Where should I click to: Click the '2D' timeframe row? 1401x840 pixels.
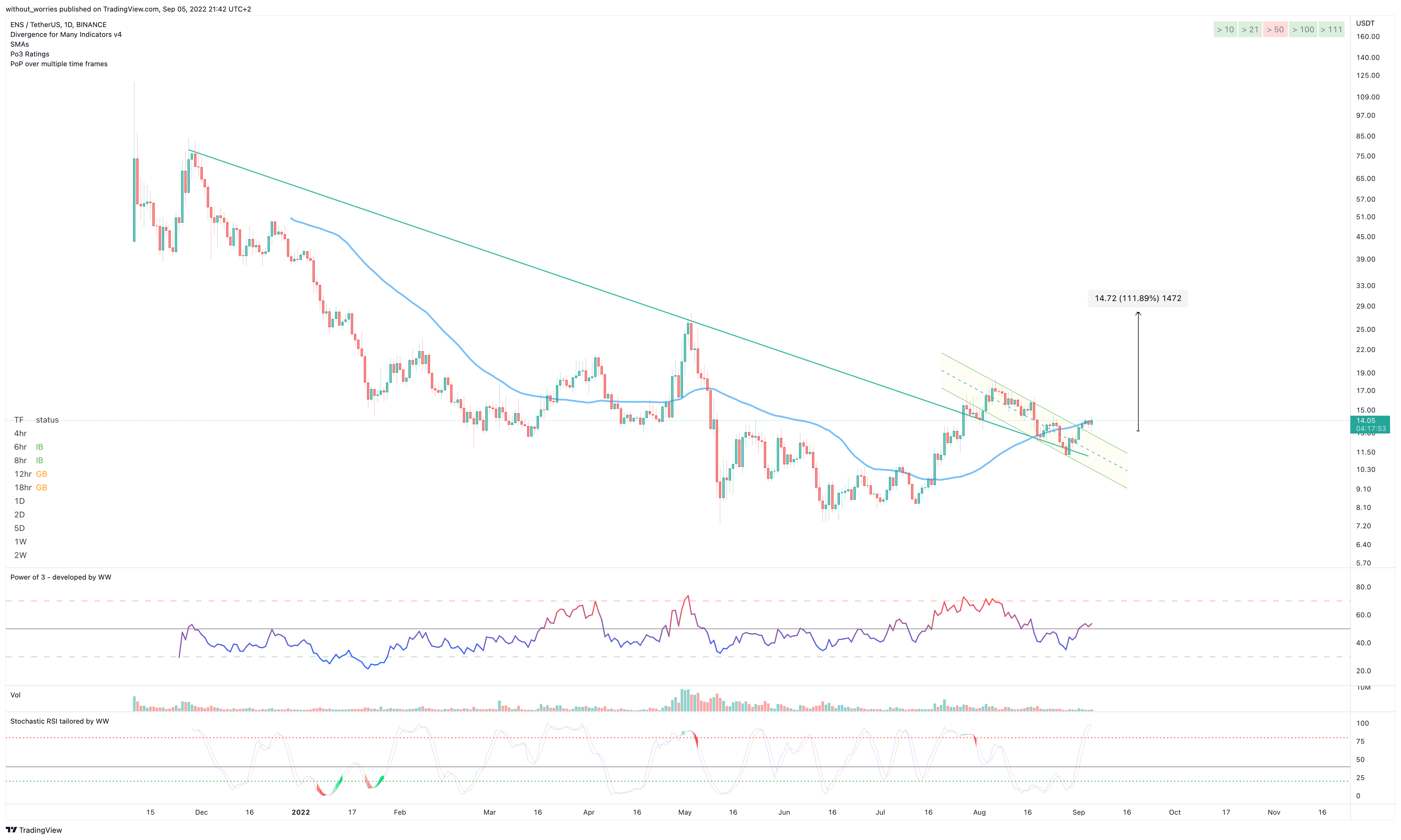point(19,515)
